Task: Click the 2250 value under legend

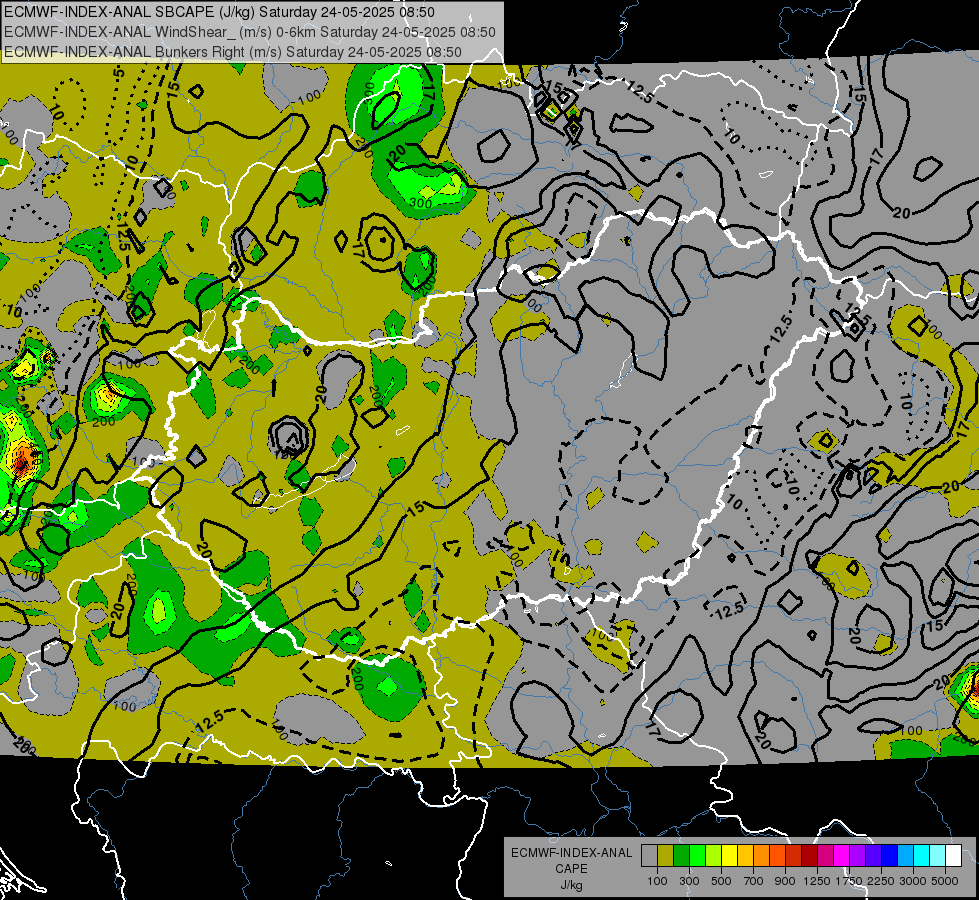Action: (881, 881)
